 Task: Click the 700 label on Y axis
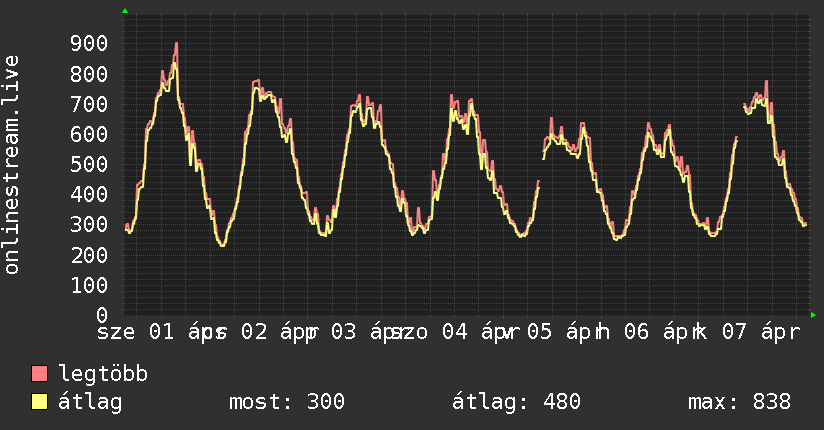click(89, 104)
